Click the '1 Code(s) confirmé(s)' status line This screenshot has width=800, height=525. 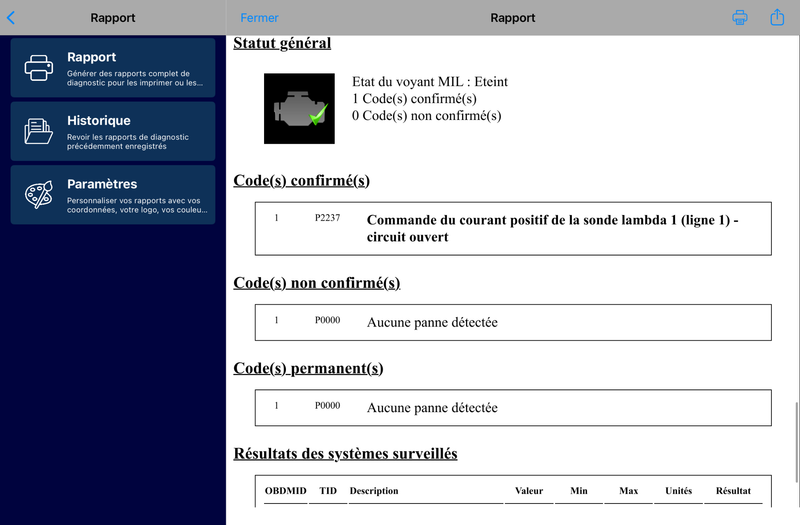click(x=414, y=98)
